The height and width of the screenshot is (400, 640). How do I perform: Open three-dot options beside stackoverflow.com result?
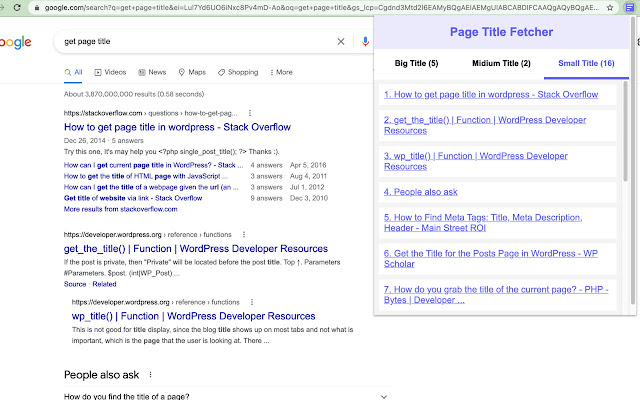tap(250, 115)
